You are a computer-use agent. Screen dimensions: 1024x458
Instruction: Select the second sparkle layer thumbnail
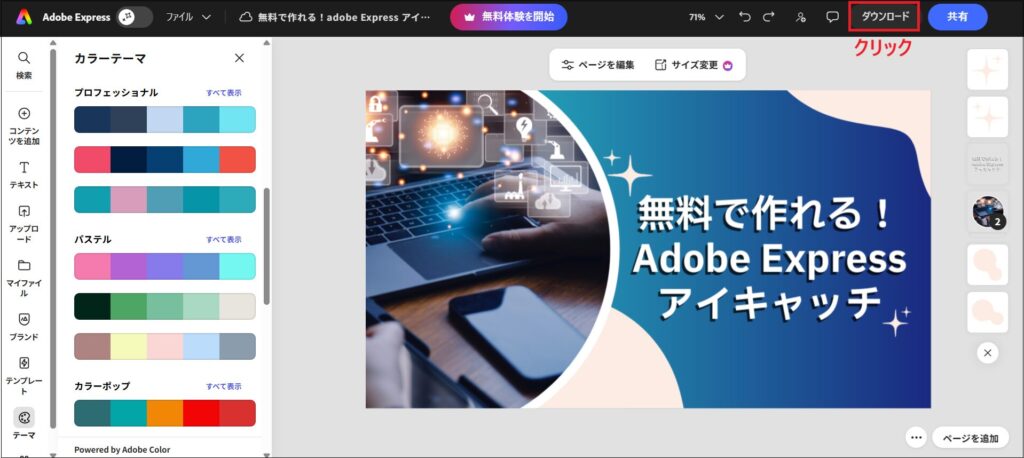pyautogui.click(x=987, y=117)
